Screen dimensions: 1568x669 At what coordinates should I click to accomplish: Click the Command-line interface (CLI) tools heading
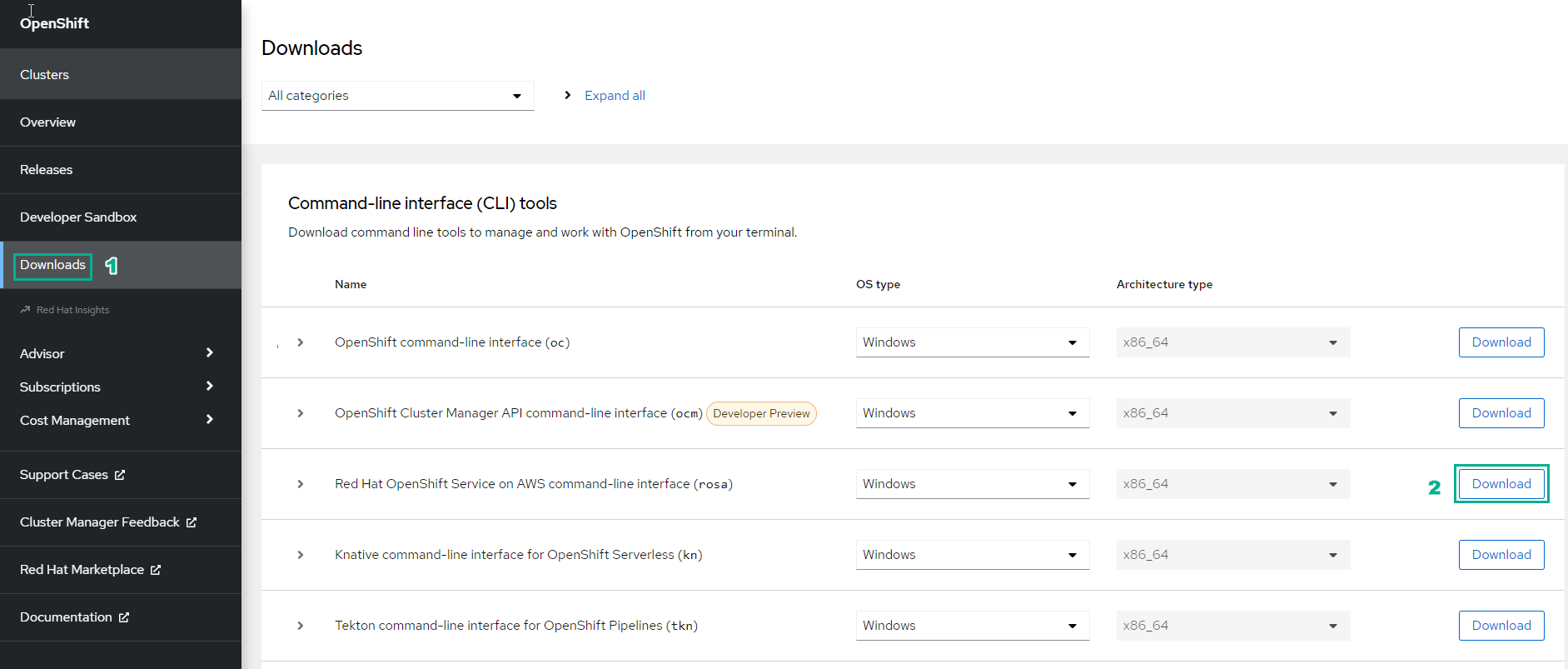pos(422,203)
